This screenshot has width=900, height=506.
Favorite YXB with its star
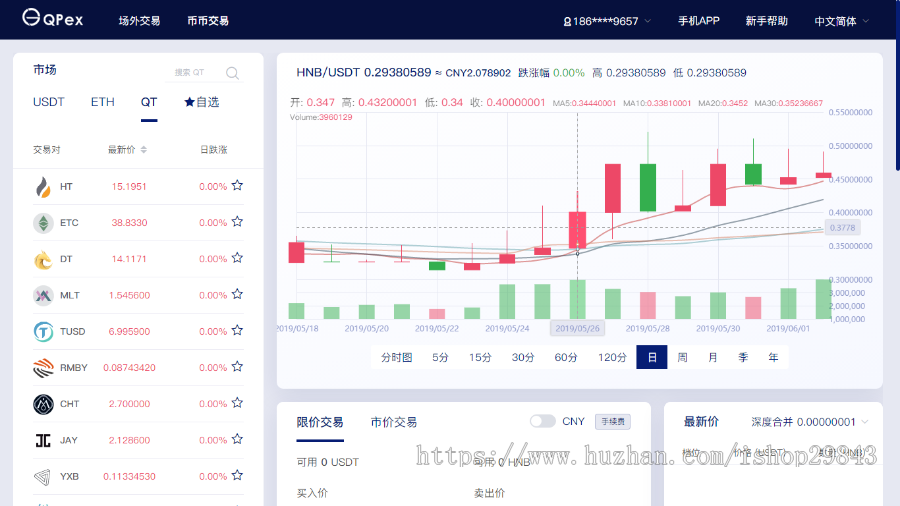tap(237, 475)
